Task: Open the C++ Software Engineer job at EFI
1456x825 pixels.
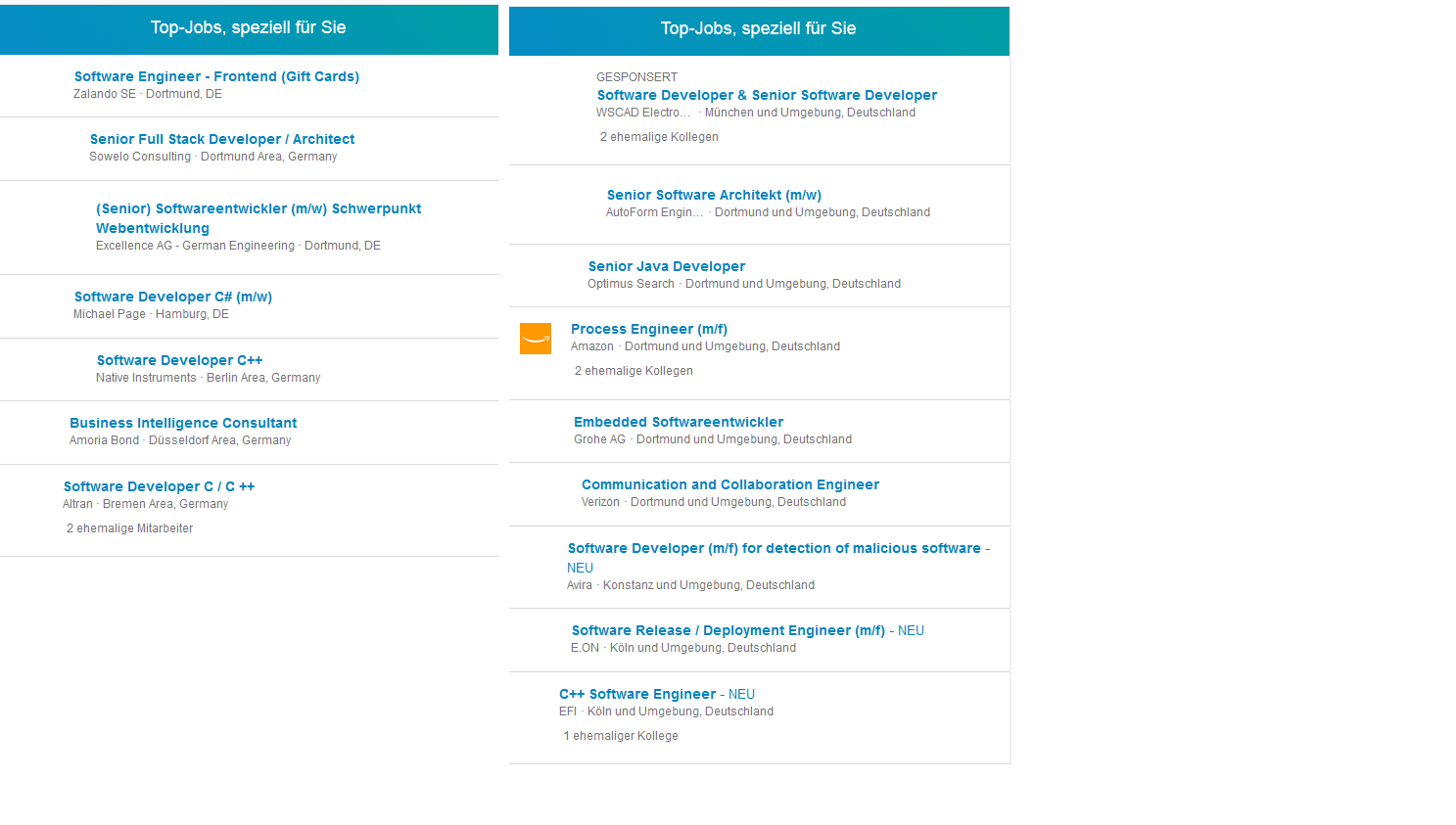Action: pos(637,694)
